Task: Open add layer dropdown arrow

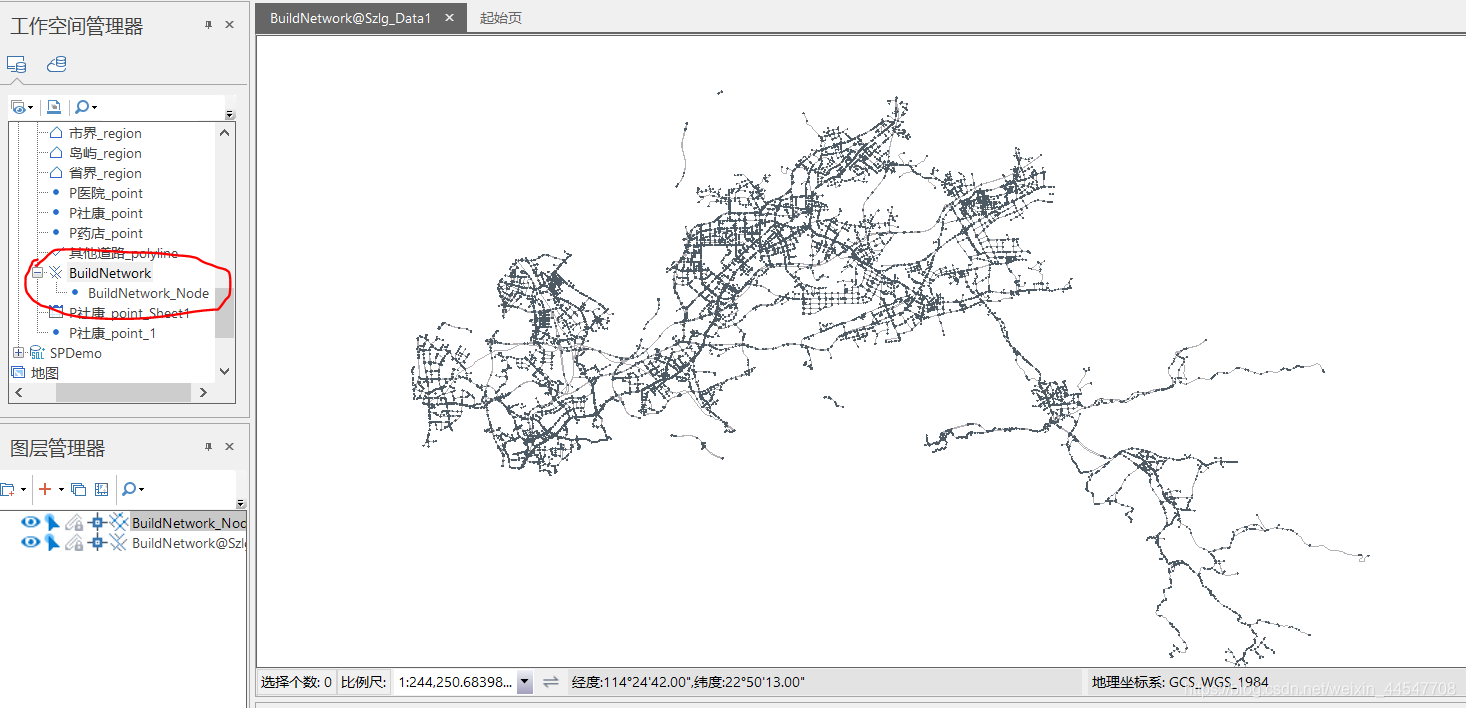Action: coord(61,489)
